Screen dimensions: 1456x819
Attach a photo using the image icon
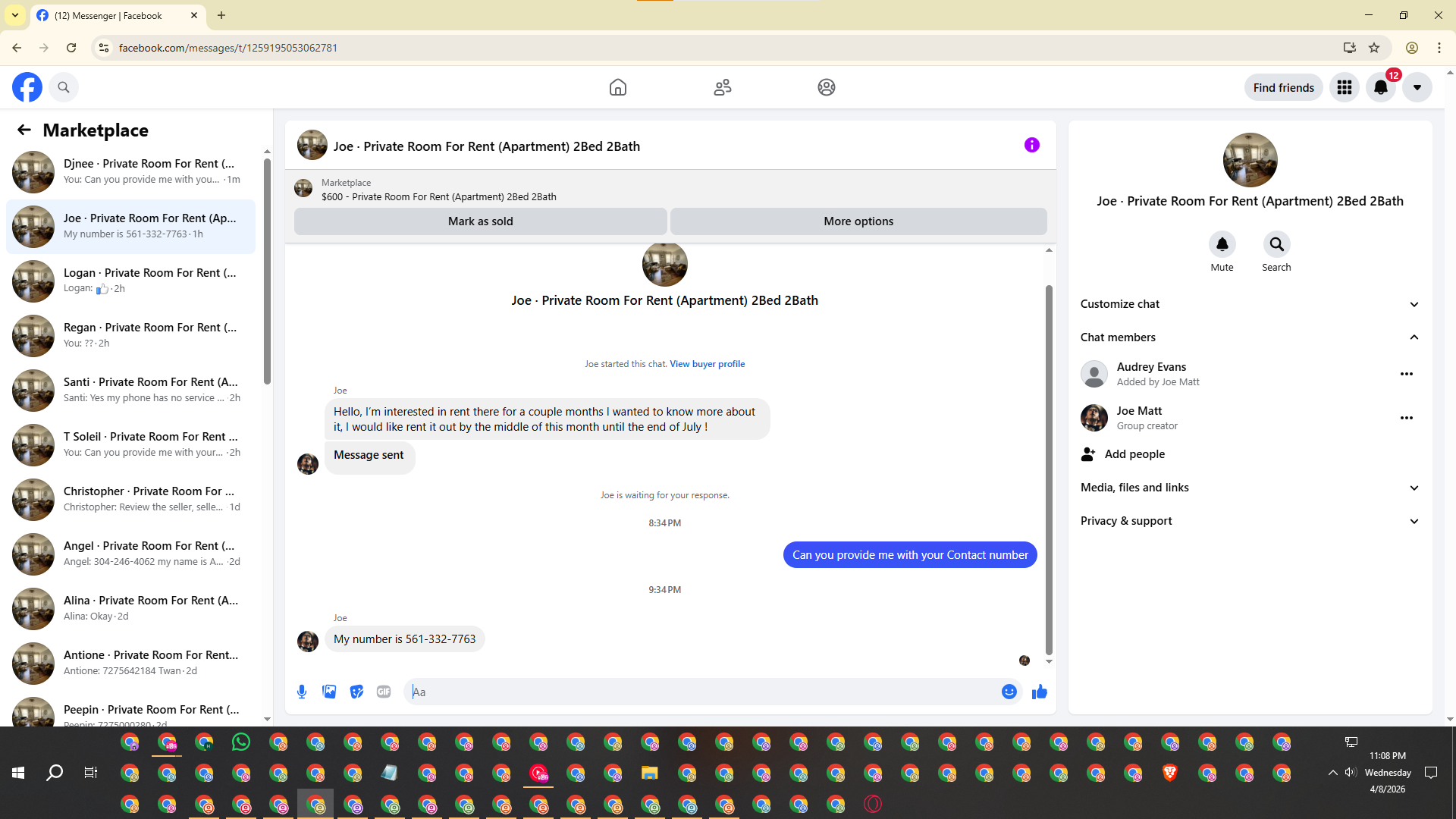click(x=329, y=692)
